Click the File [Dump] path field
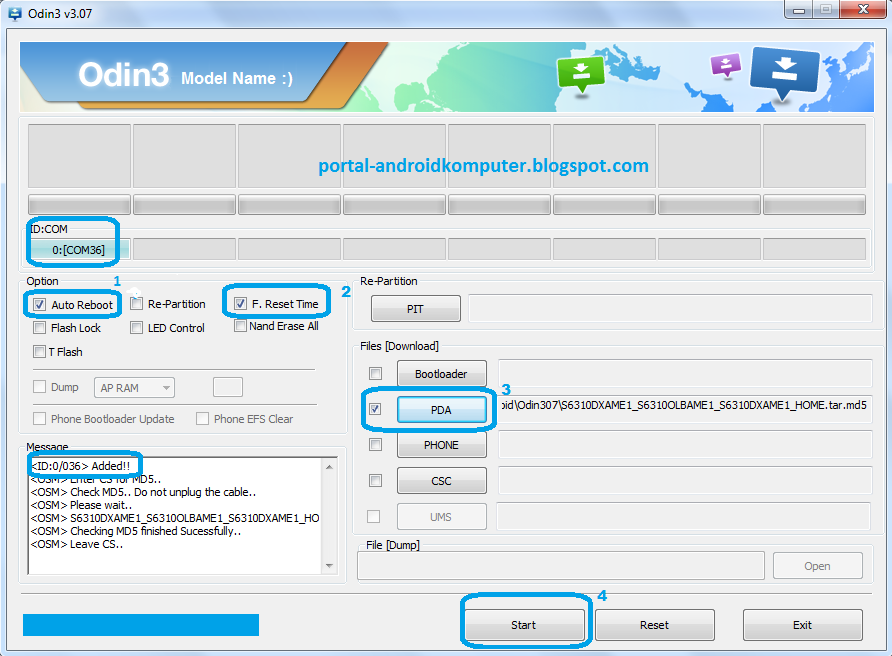The height and width of the screenshot is (656, 892). tap(561, 566)
